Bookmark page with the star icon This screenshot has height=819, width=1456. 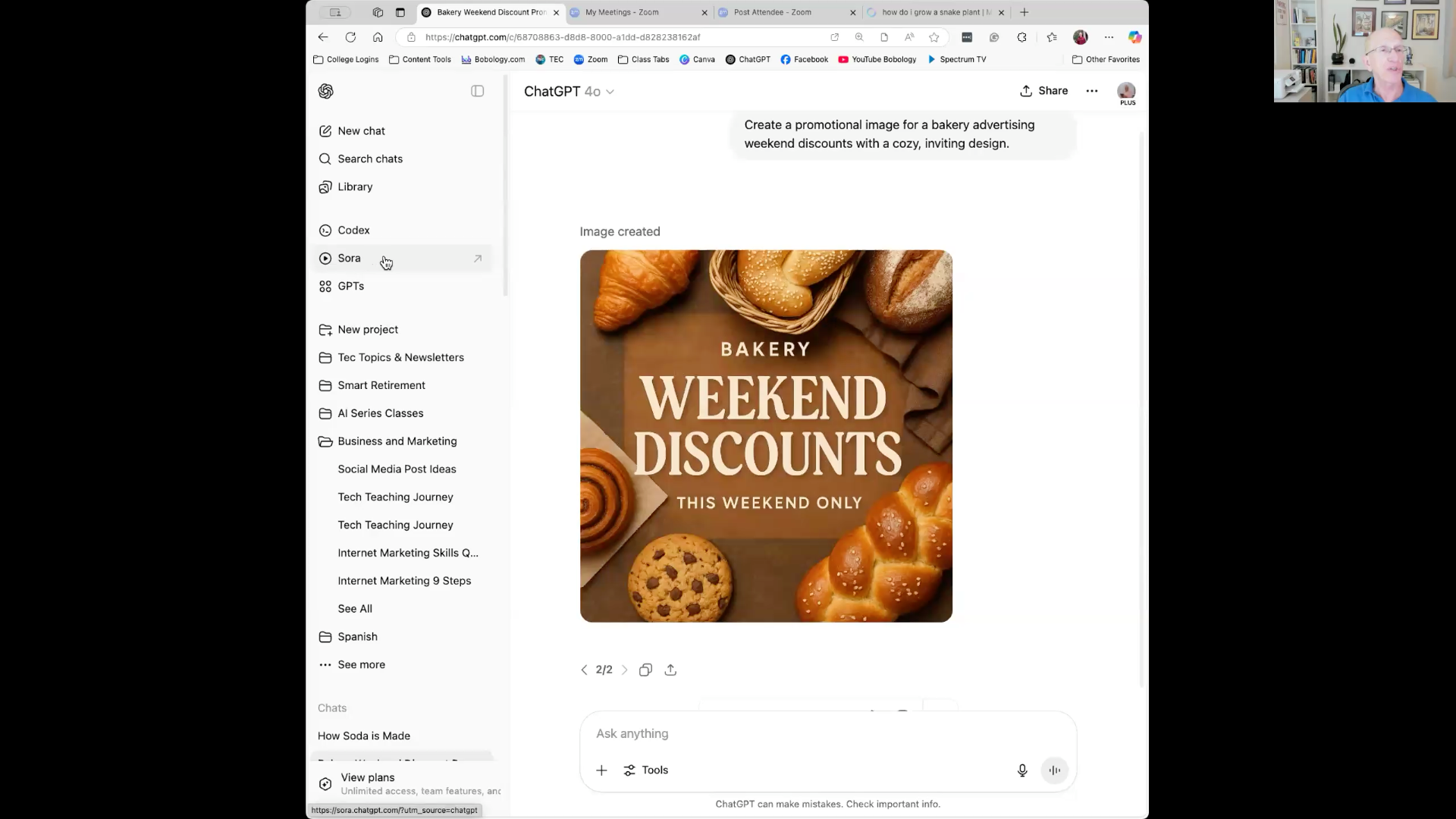934,37
